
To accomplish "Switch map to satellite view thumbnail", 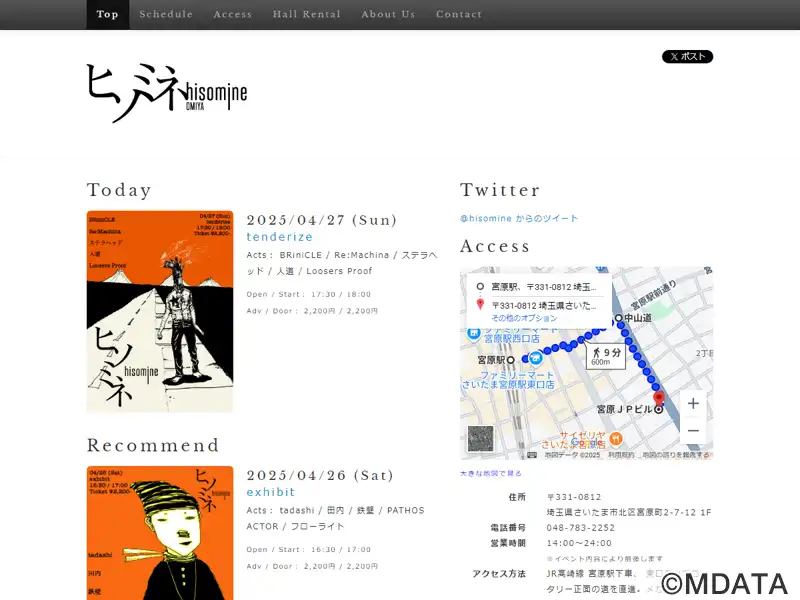I will pos(481,439).
